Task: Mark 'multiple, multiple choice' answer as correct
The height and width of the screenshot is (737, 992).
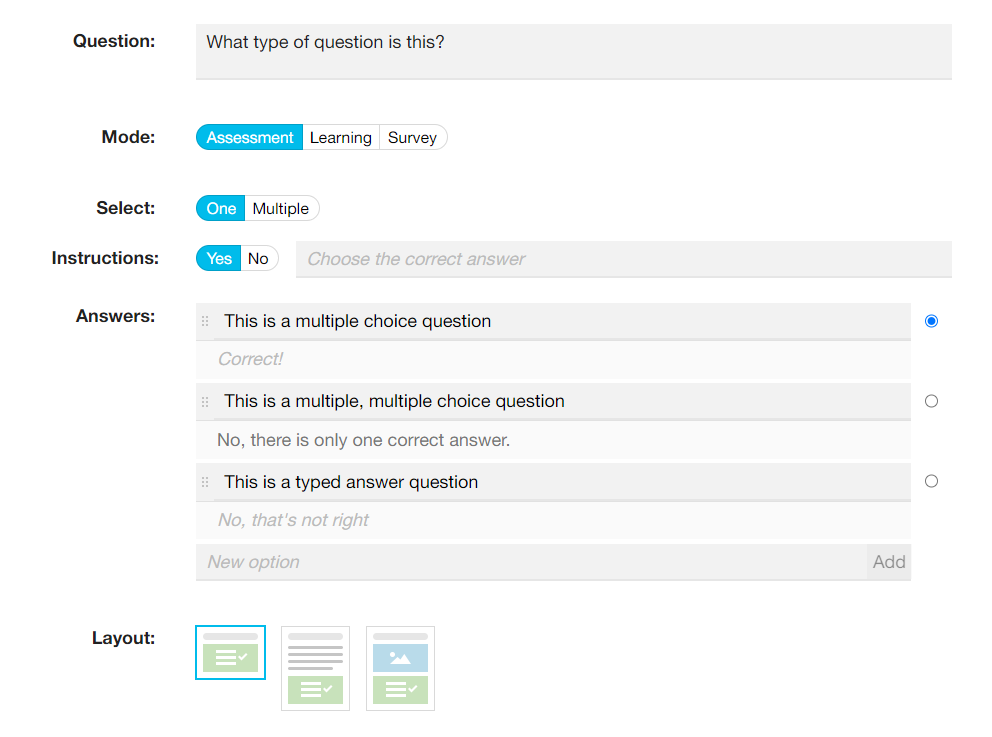Action: tap(931, 401)
